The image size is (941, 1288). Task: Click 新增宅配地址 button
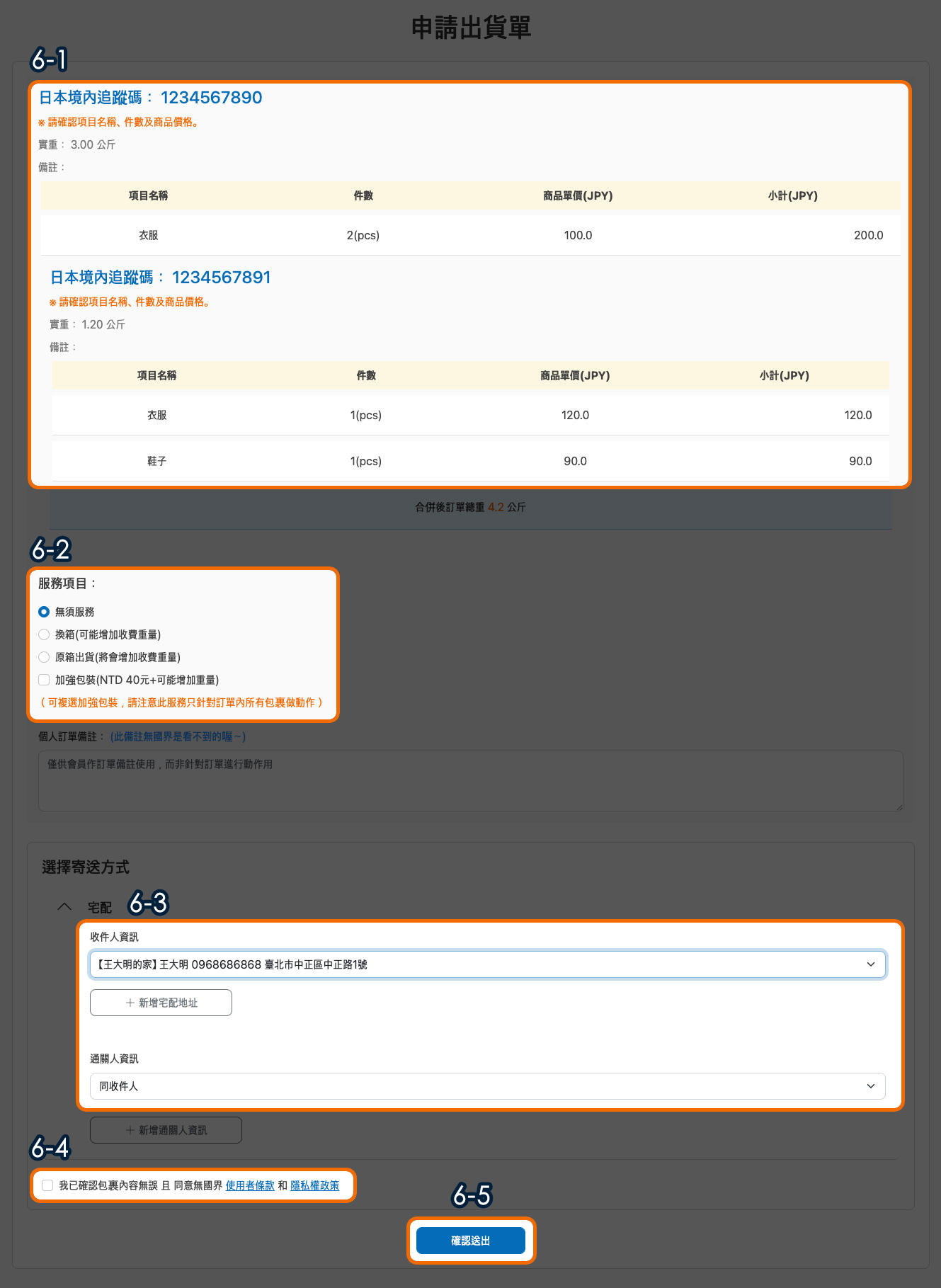click(161, 1003)
